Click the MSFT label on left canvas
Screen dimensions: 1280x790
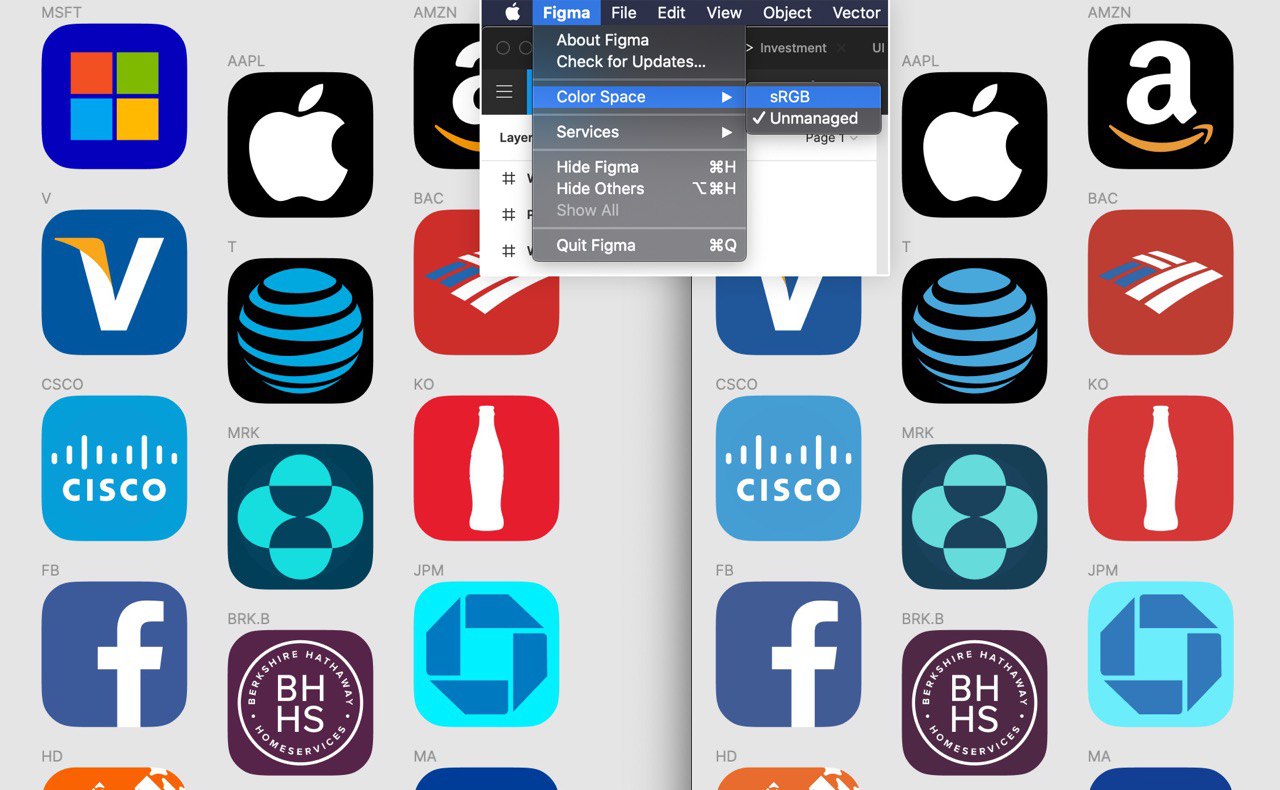coord(62,13)
